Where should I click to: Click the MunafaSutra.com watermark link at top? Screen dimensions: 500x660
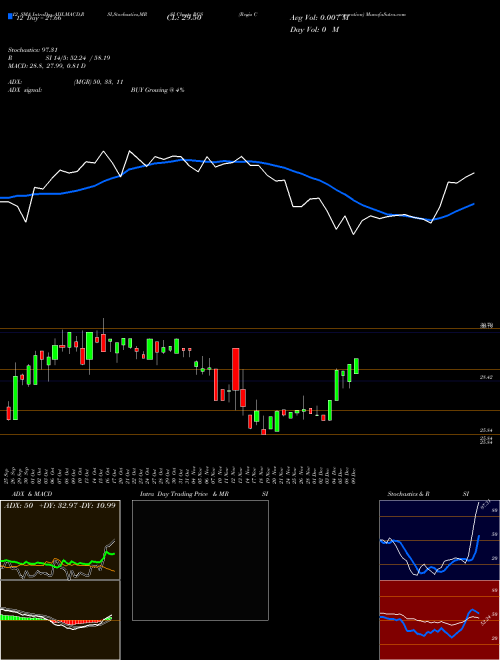(386, 14)
